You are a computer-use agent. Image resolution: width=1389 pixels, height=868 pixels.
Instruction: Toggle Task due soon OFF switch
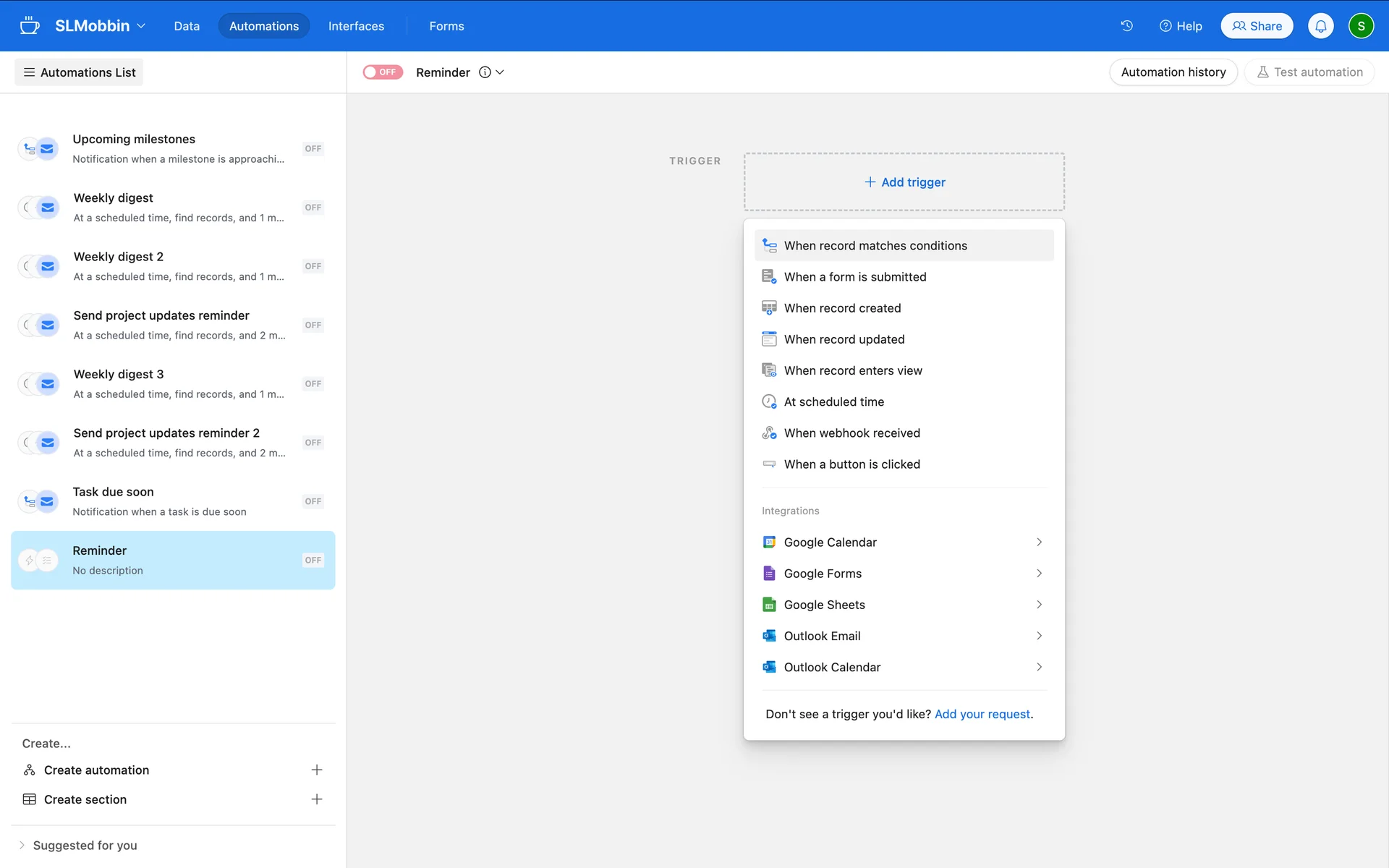point(313,501)
